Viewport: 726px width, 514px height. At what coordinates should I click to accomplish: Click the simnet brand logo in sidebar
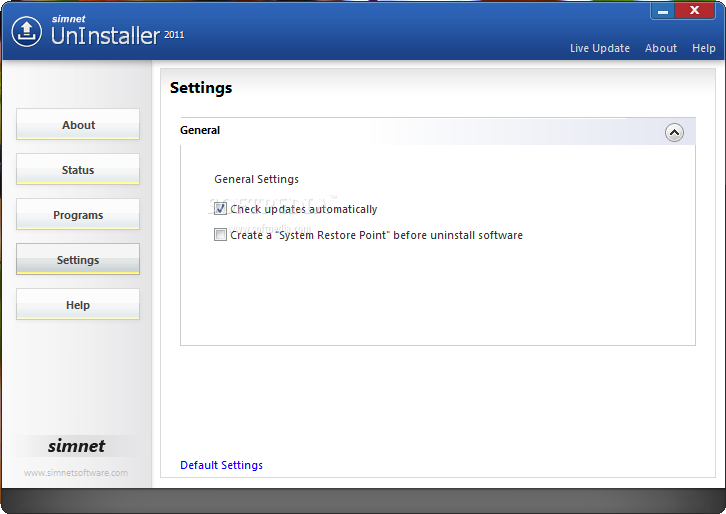click(76, 446)
